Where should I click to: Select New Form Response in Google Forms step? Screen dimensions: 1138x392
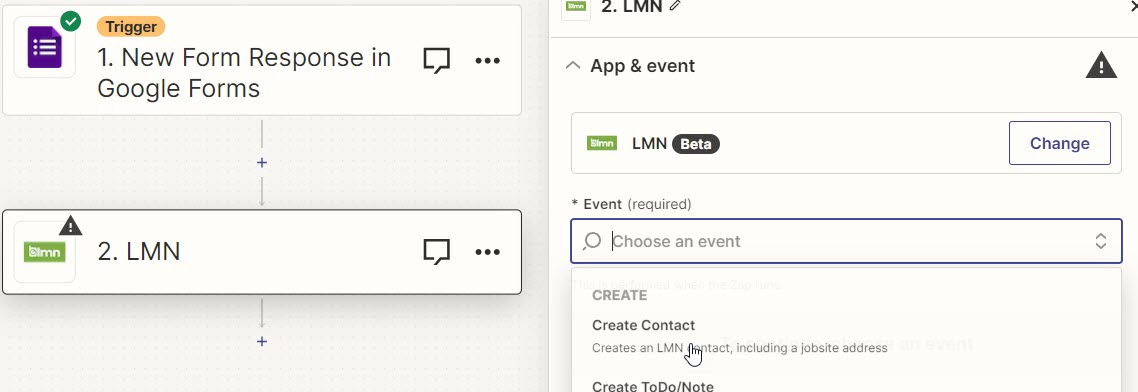(x=262, y=60)
